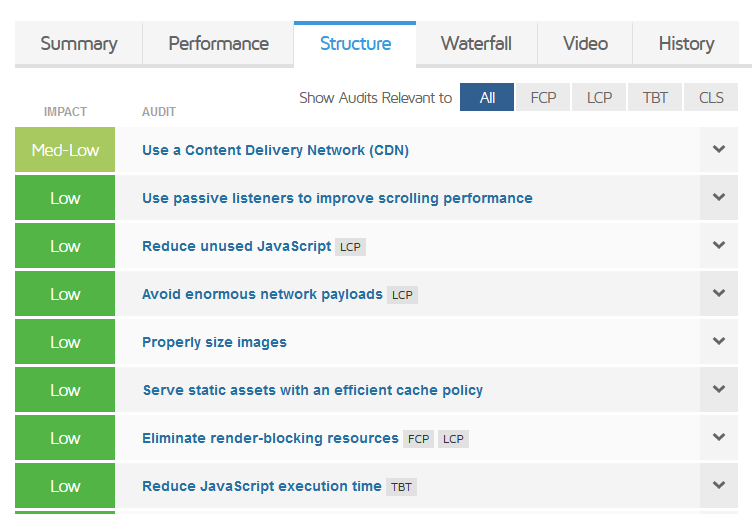Open the Waterfall tab

tap(476, 44)
